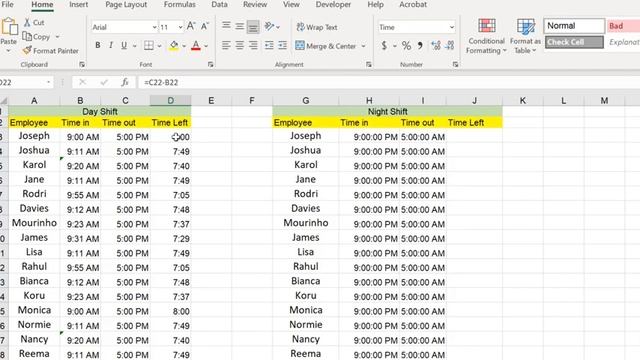
Task: Expand Paste options arrow
Action: click(9, 51)
